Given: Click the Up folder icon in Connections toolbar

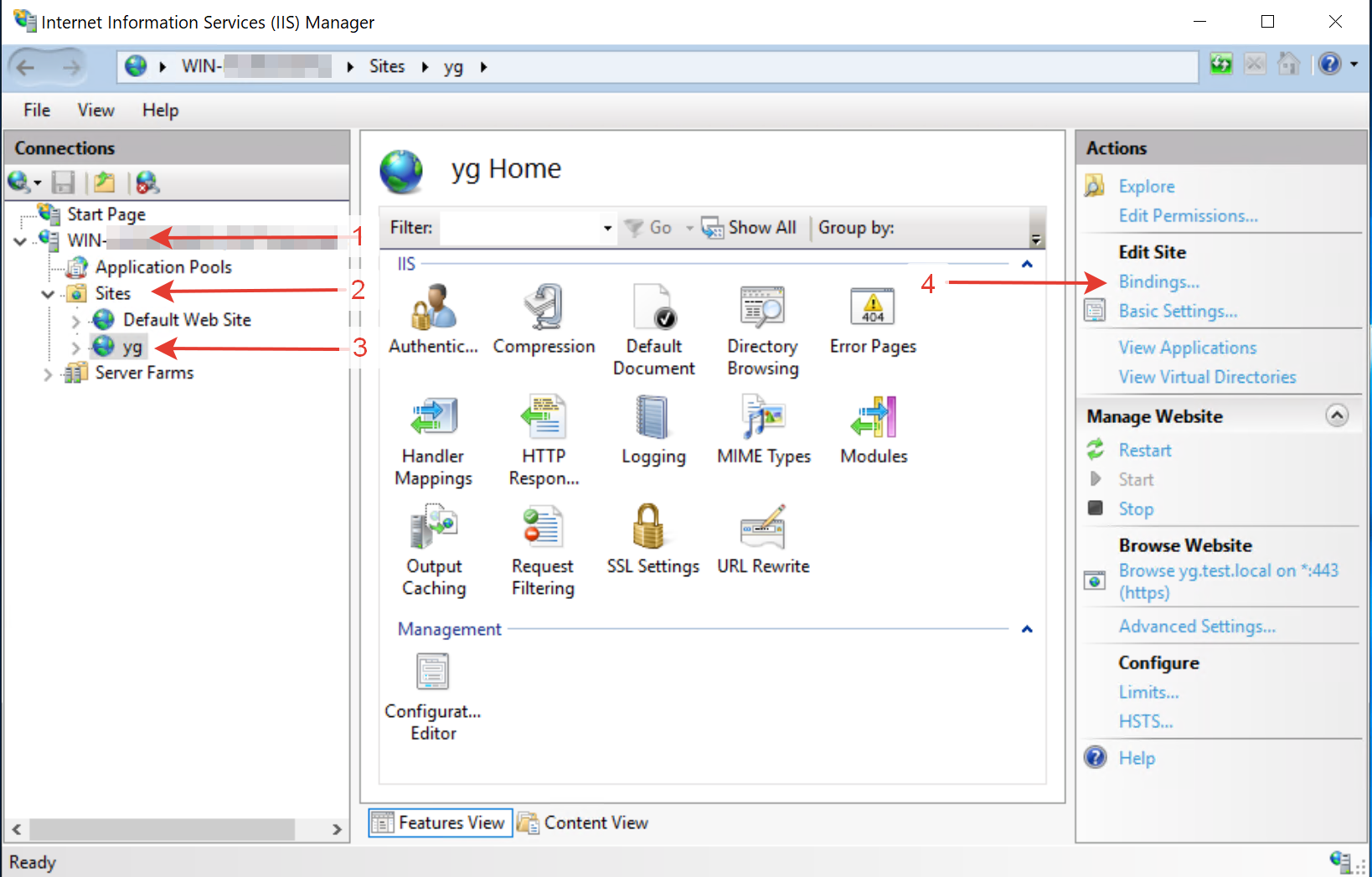Looking at the screenshot, I should coord(104,182).
